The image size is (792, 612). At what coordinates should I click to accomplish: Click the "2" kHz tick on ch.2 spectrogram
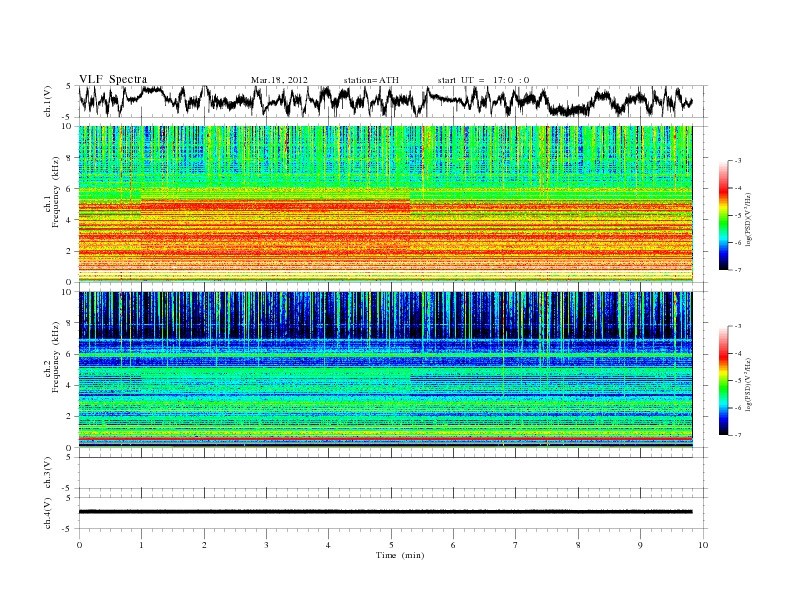[x=69, y=417]
